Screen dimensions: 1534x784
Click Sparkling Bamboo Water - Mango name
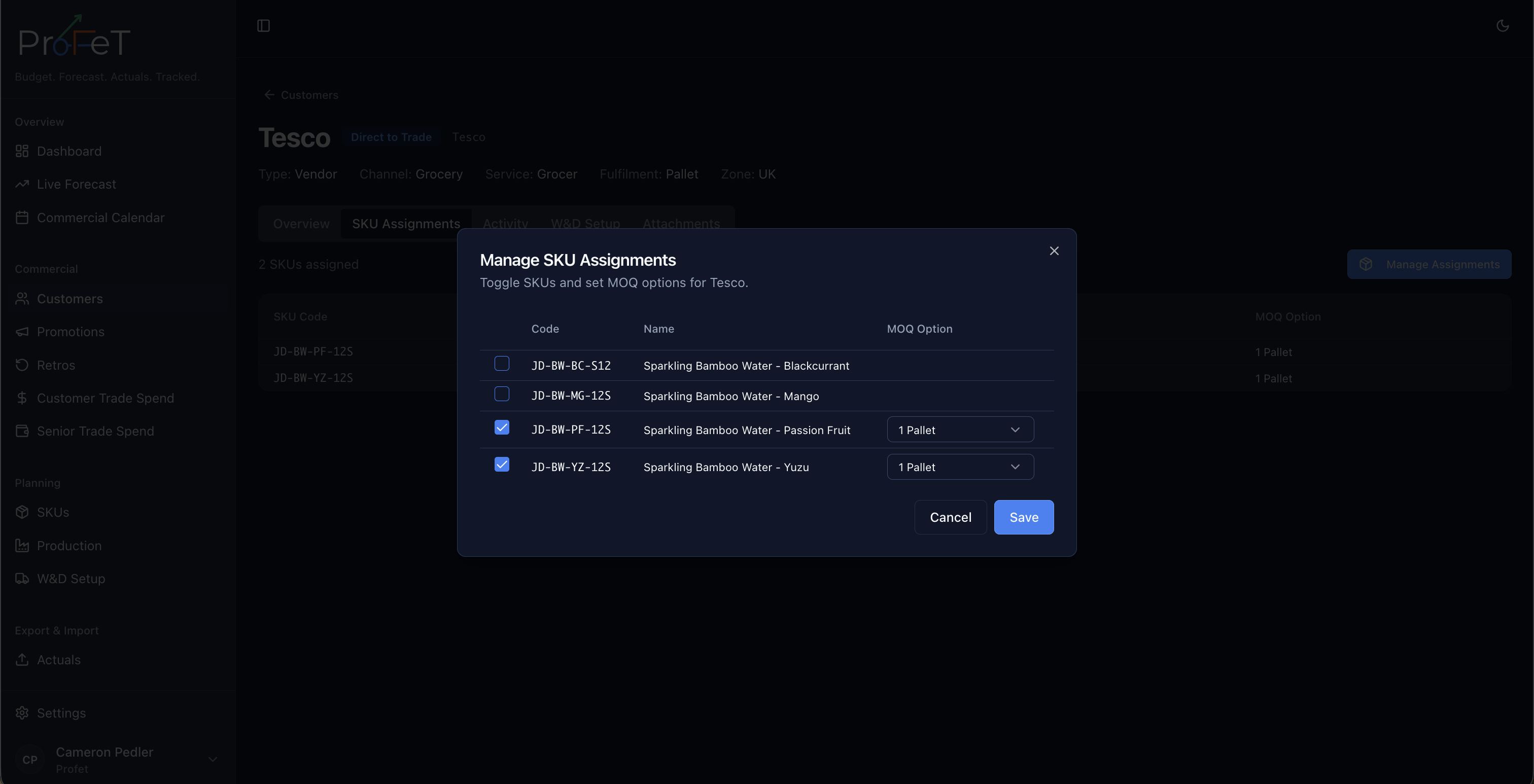point(731,396)
